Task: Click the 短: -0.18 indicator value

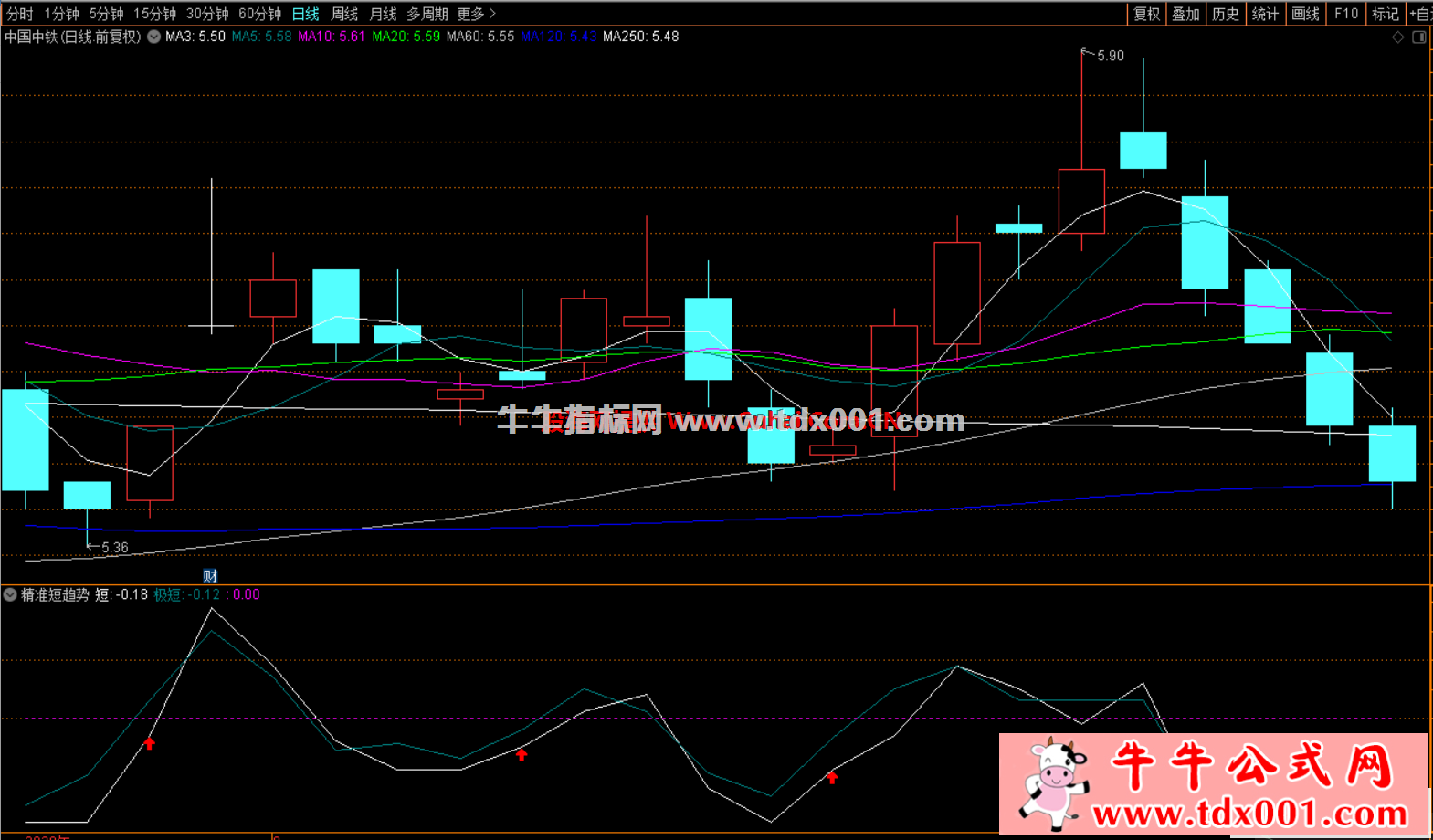Action: pyautogui.click(x=121, y=594)
